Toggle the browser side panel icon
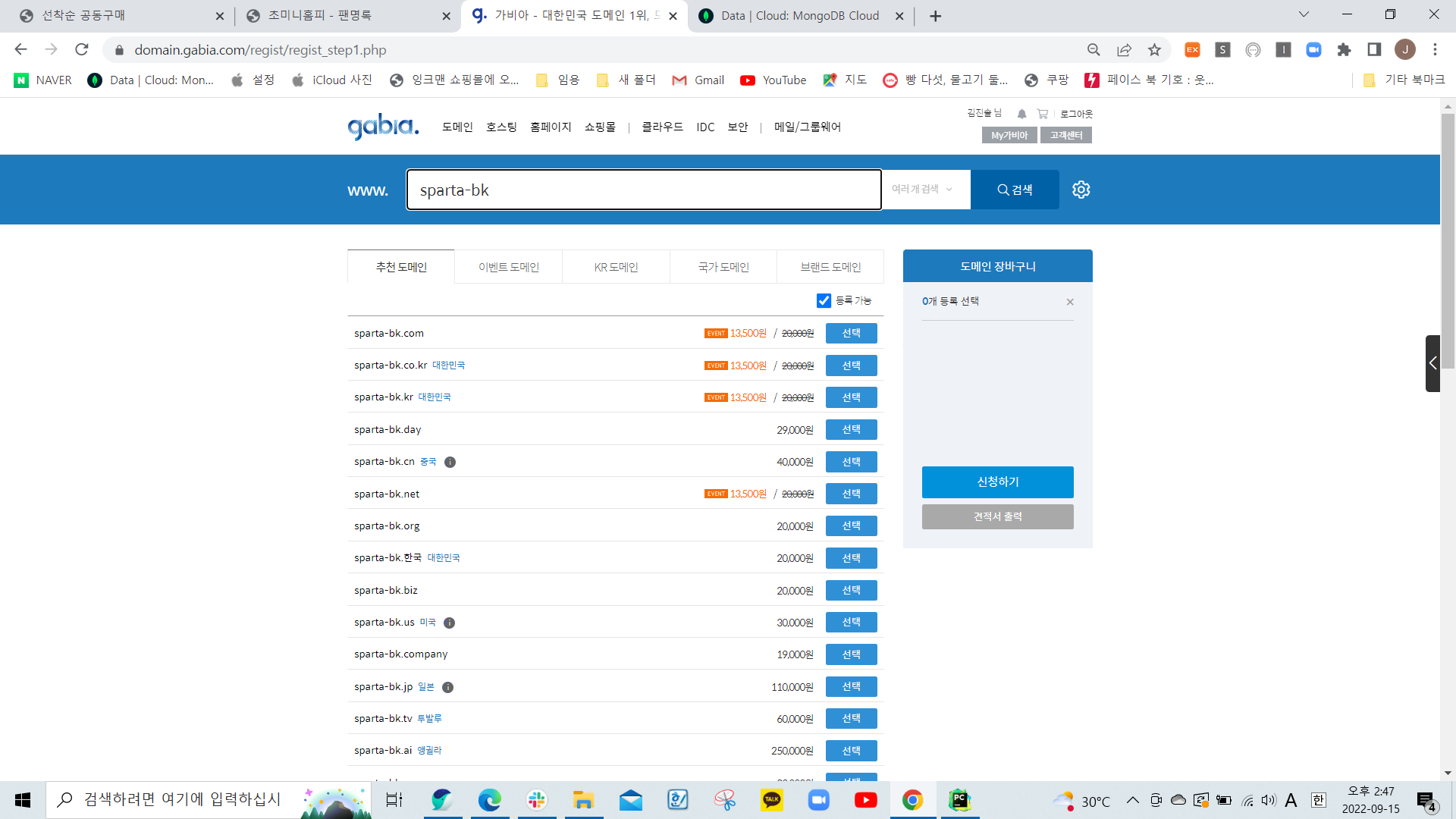This screenshot has height=819, width=1456. 1374,49
